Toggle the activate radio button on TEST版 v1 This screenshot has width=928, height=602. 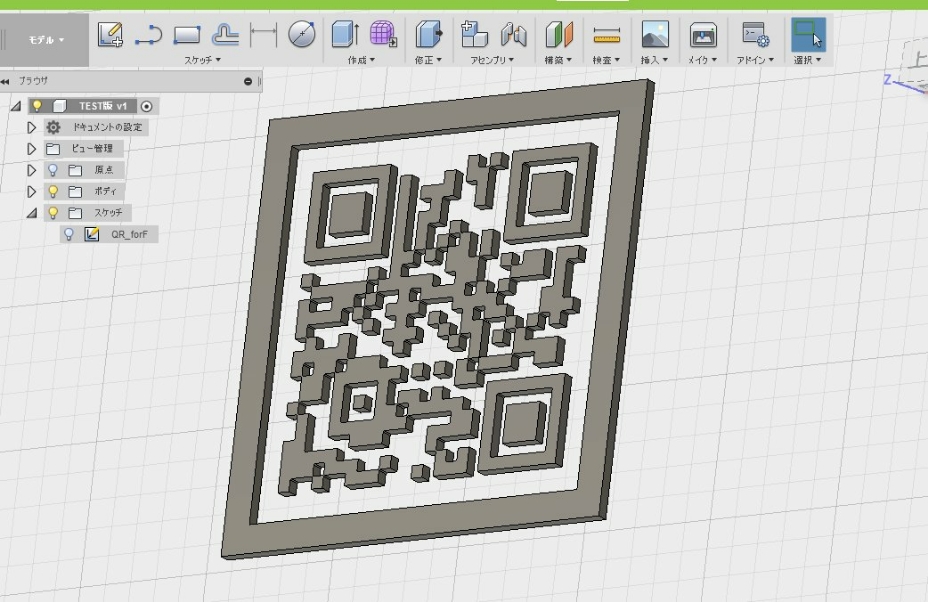click(146, 107)
